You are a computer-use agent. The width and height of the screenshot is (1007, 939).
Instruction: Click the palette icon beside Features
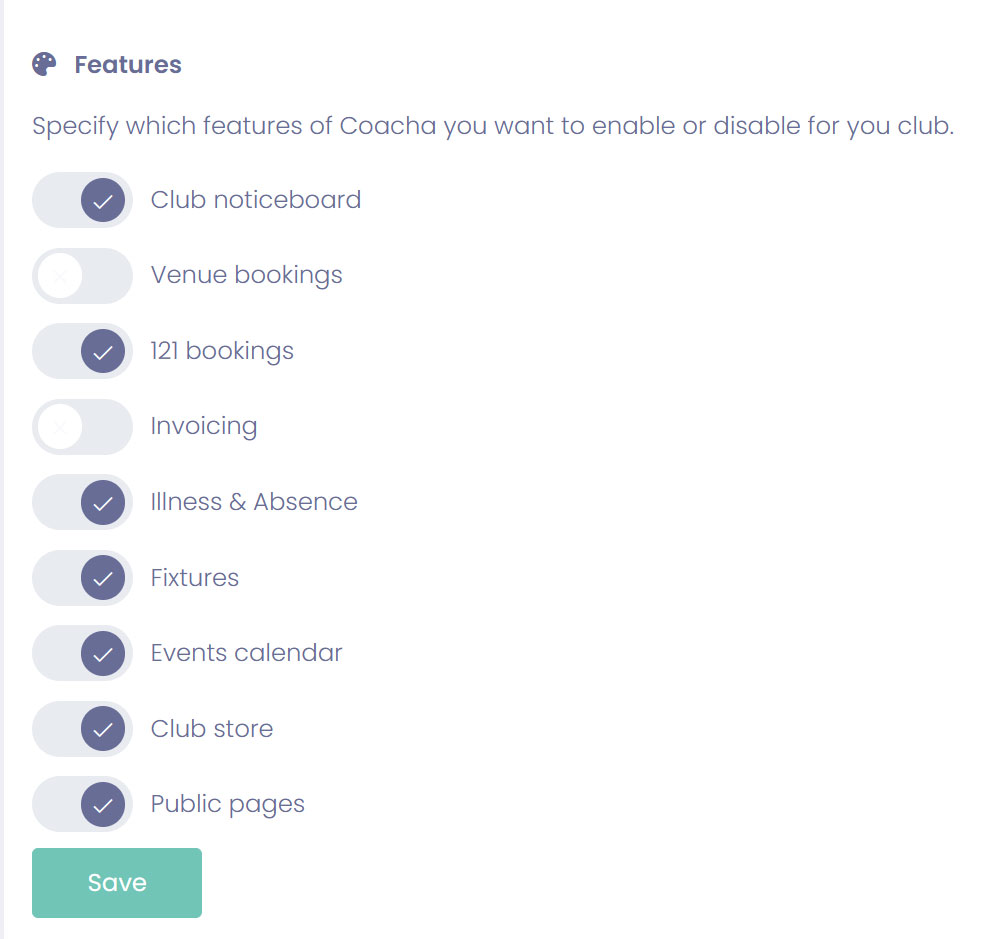coord(45,65)
